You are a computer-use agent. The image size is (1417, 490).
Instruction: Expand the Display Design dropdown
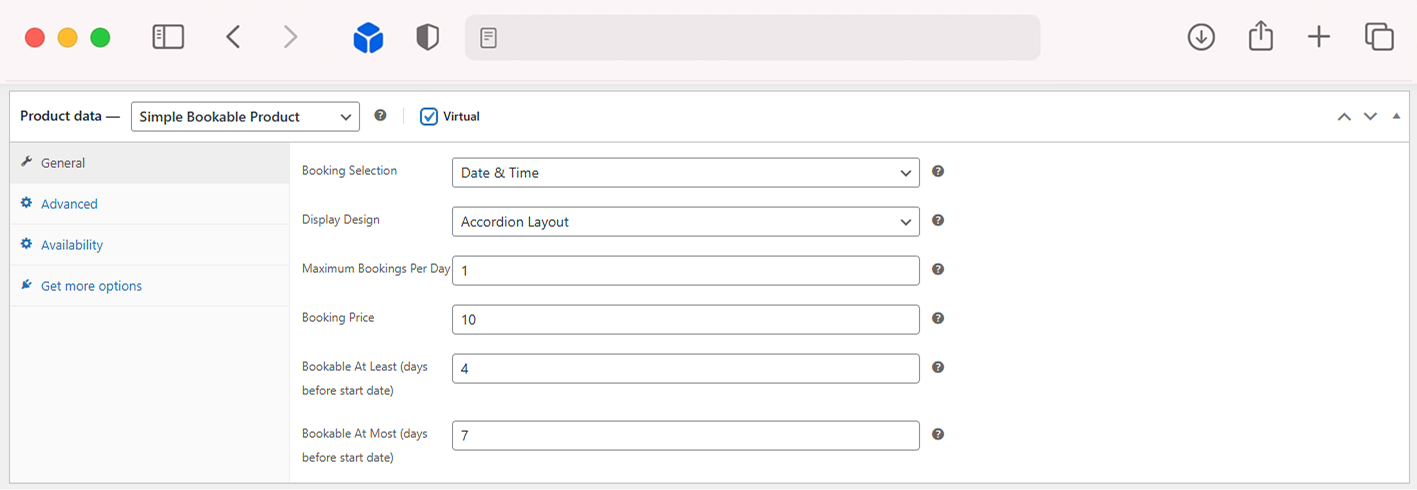685,221
